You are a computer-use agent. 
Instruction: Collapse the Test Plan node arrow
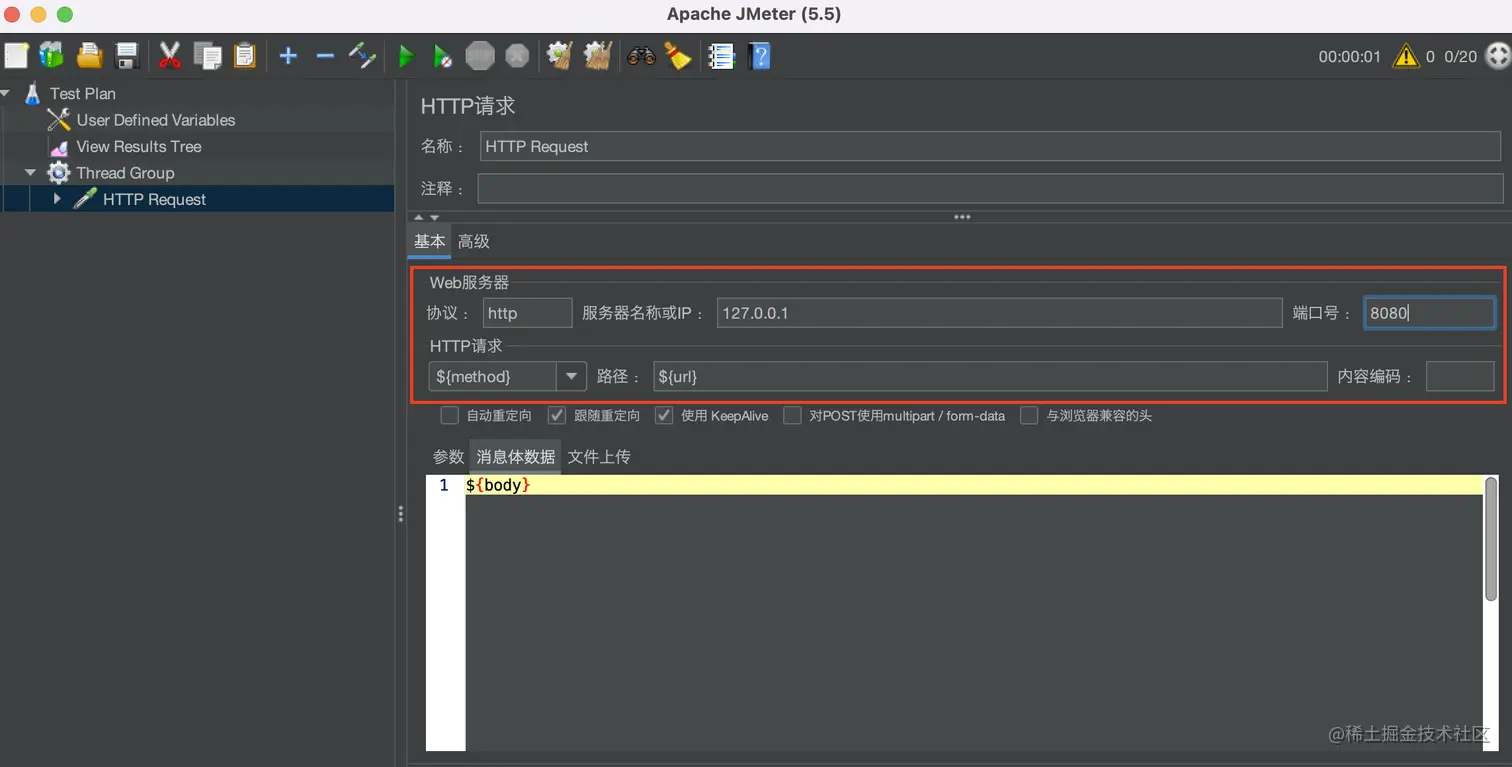(6, 93)
